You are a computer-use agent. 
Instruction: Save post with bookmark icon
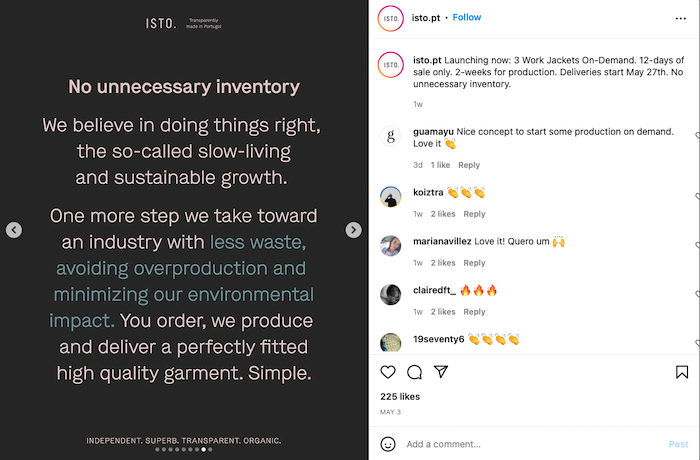(x=682, y=372)
